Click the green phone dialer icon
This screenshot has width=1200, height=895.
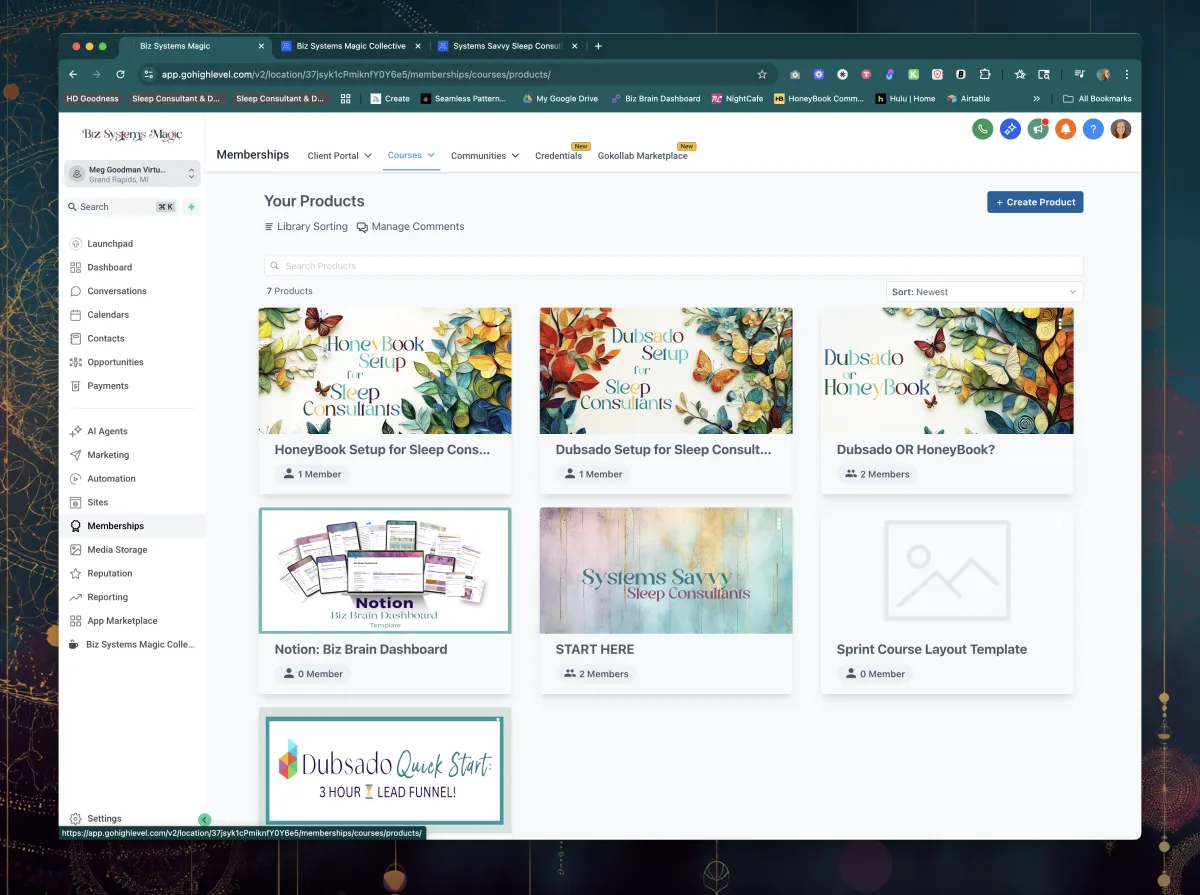click(982, 129)
